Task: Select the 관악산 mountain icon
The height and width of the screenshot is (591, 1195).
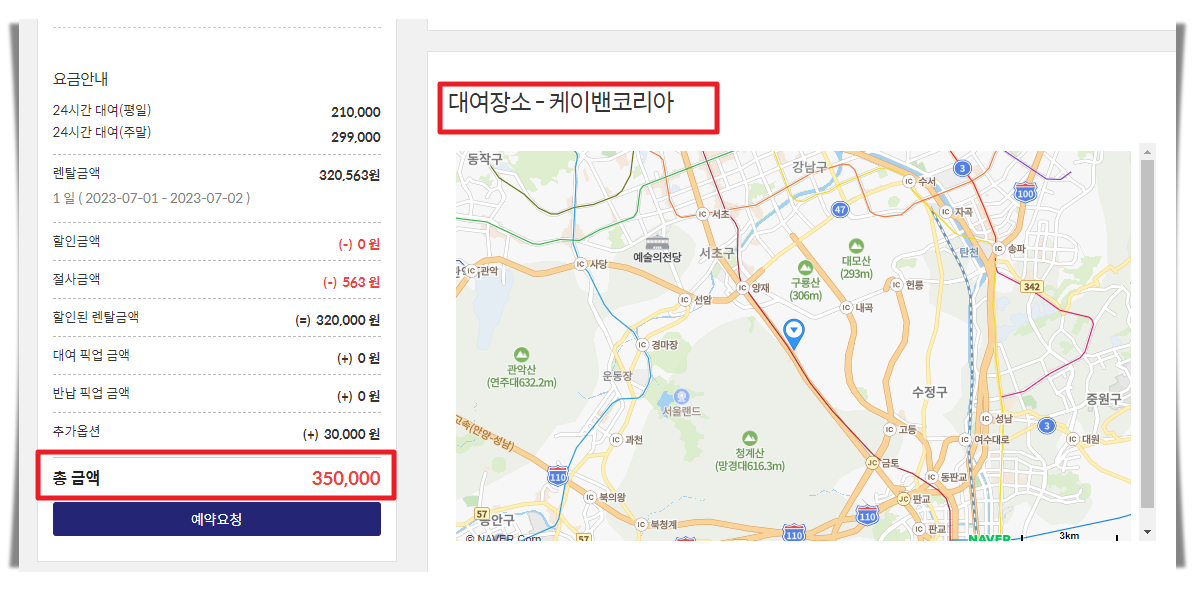Action: [x=521, y=354]
